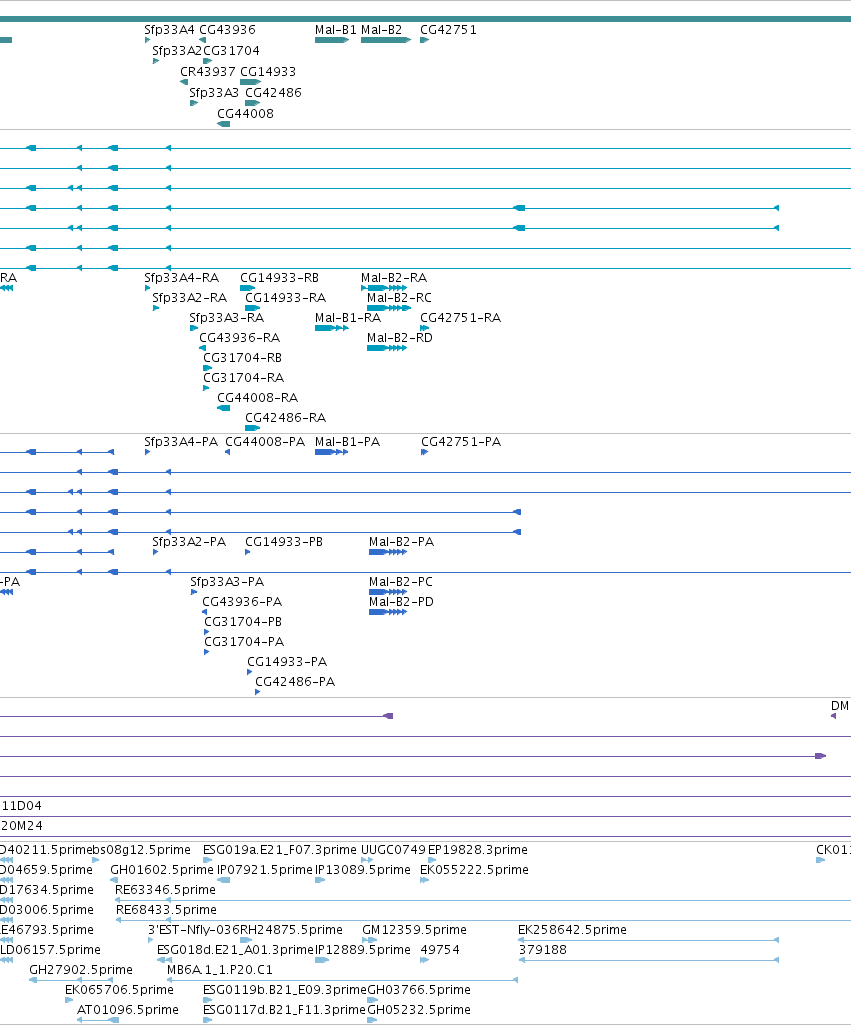Select protein CG42751-PA
This screenshot has width=851, height=1025.
click(461, 443)
